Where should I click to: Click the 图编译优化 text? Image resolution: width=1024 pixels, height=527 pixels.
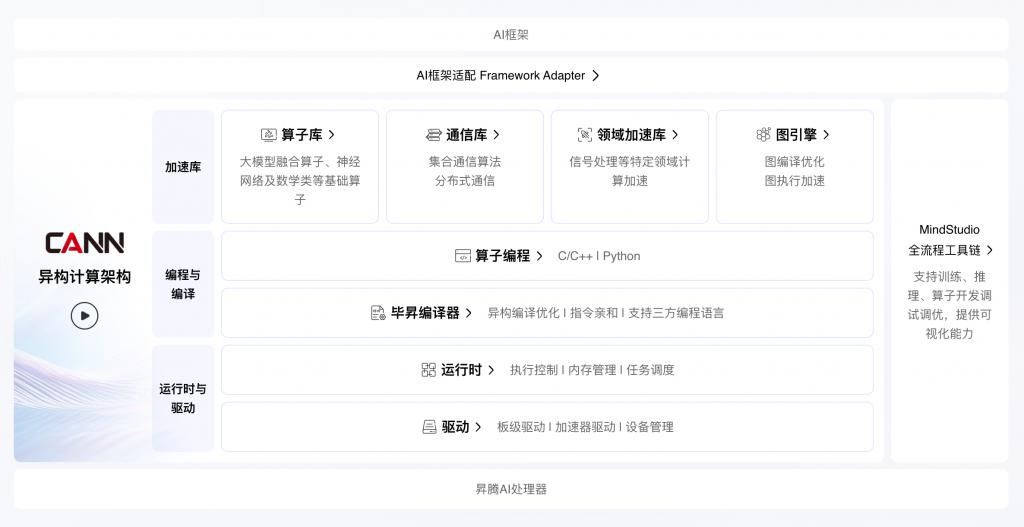[x=795, y=162]
